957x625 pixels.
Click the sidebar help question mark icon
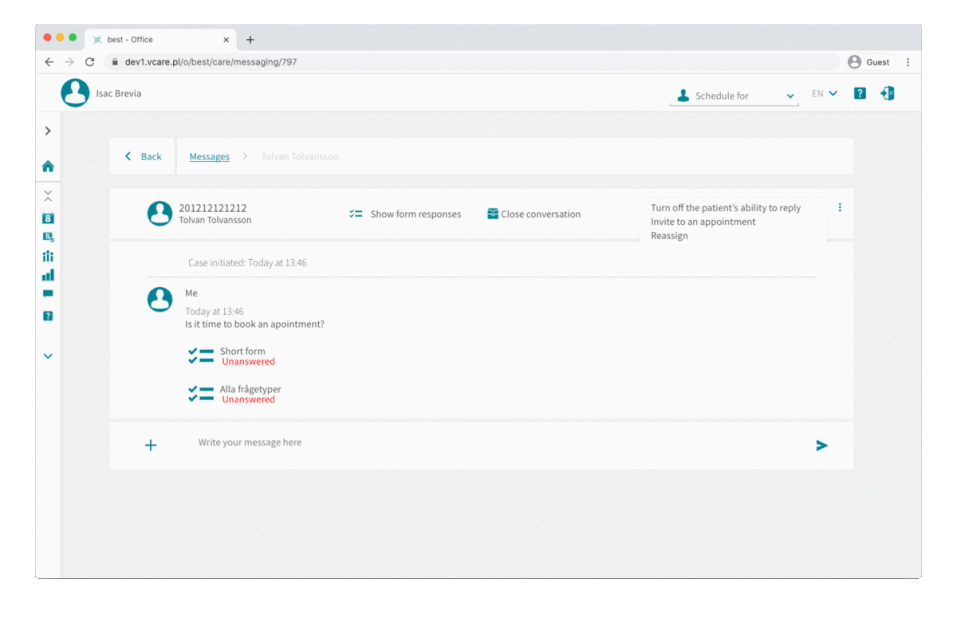tap(48, 316)
